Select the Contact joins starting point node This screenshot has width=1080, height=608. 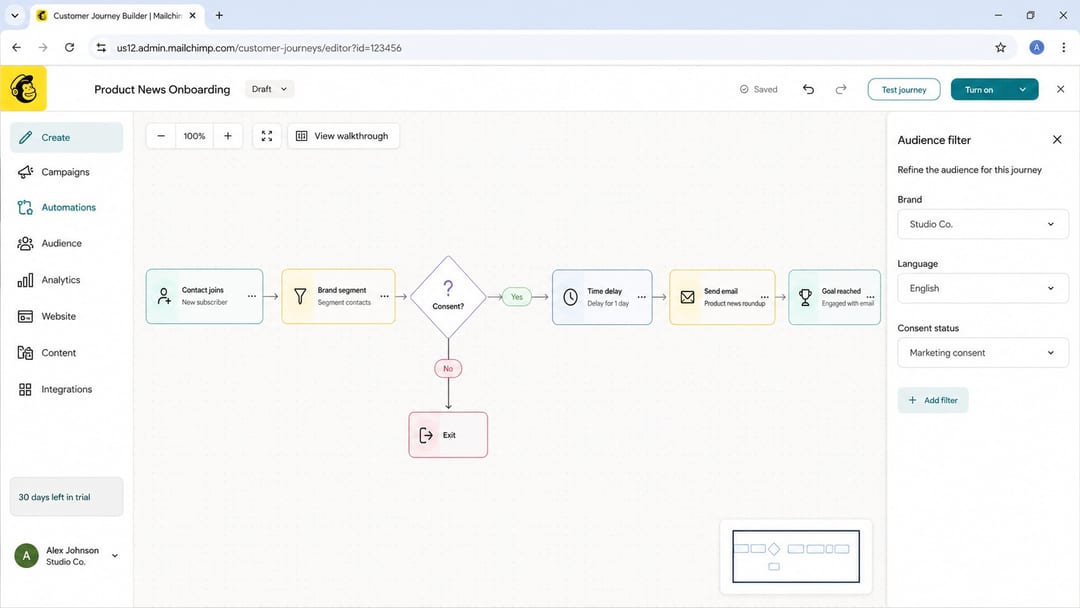click(204, 296)
